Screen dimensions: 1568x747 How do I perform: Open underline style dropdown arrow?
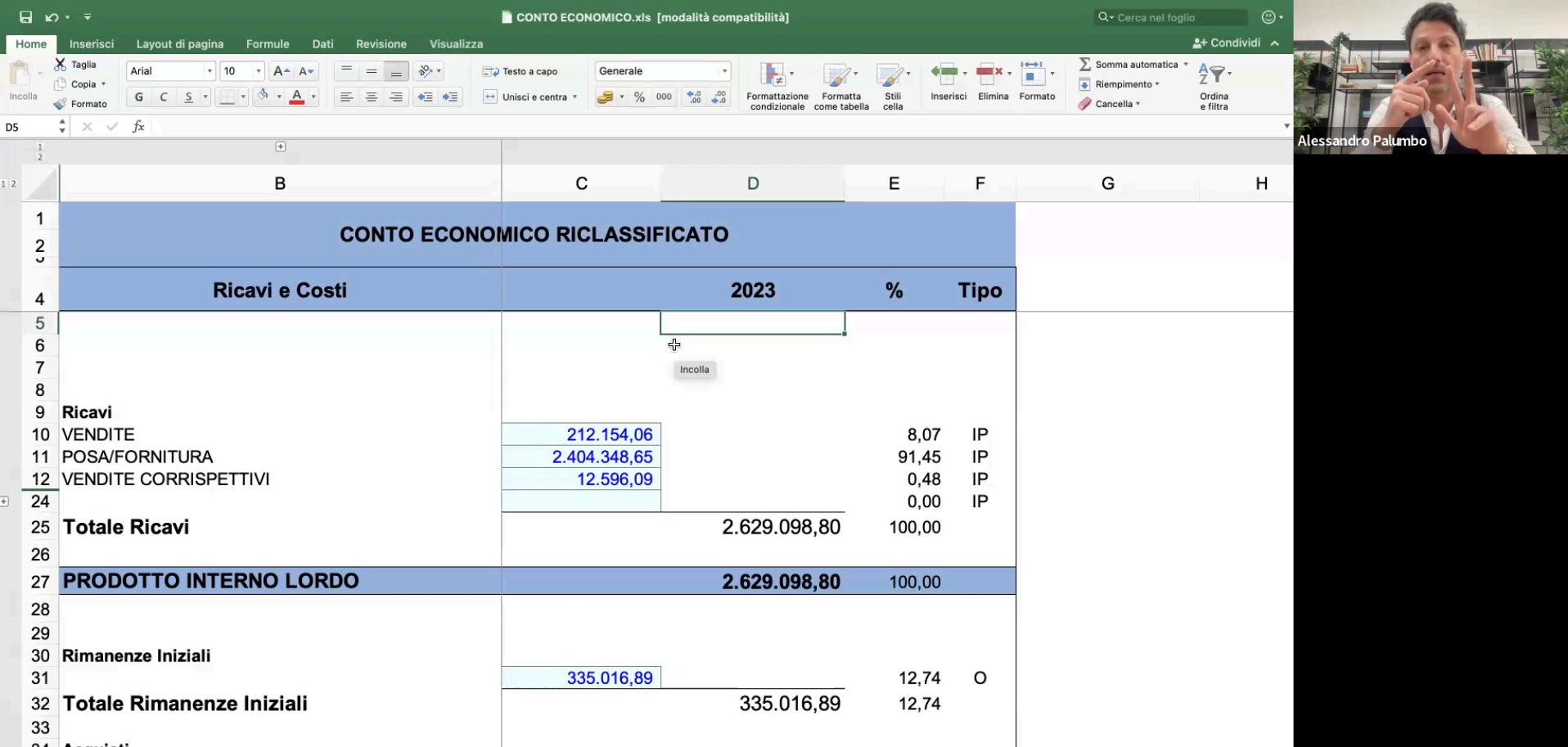pyautogui.click(x=205, y=97)
